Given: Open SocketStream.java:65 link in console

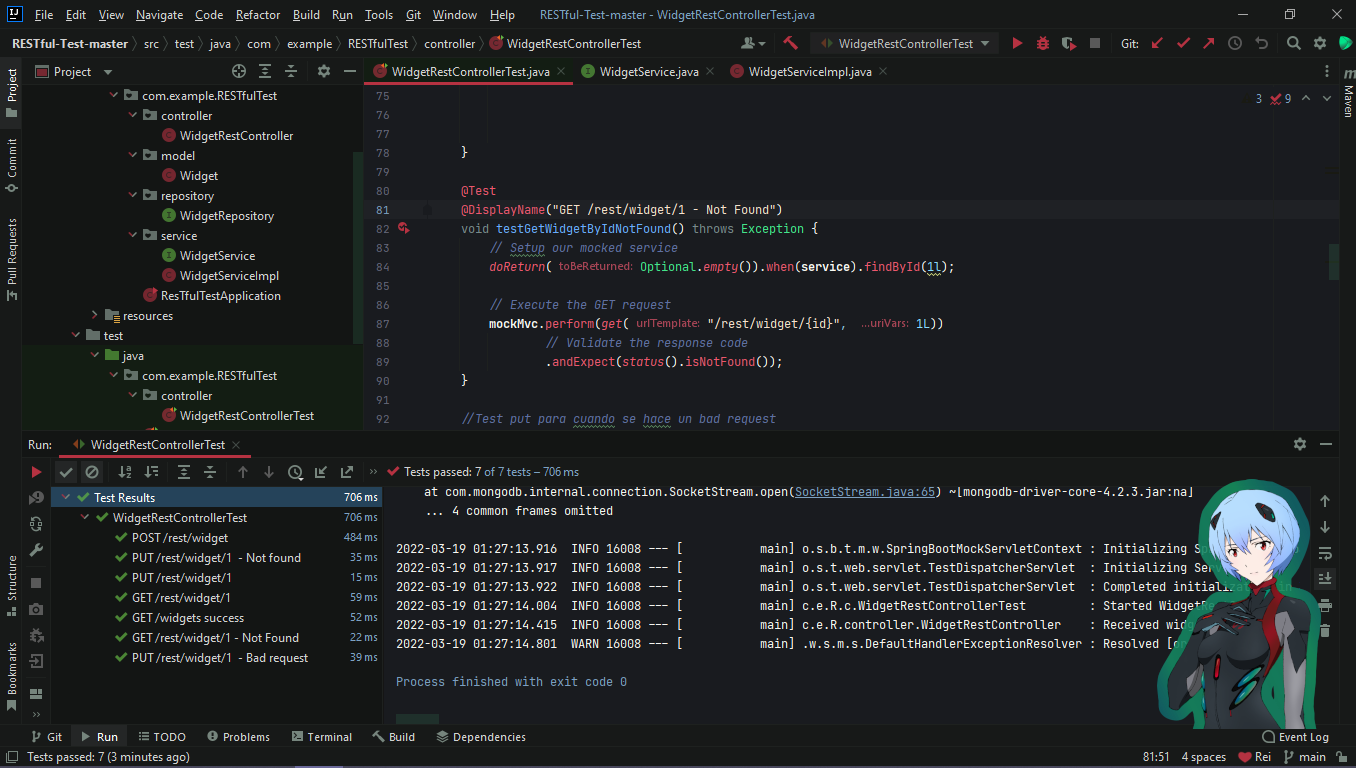Looking at the screenshot, I should pyautogui.click(x=867, y=491).
